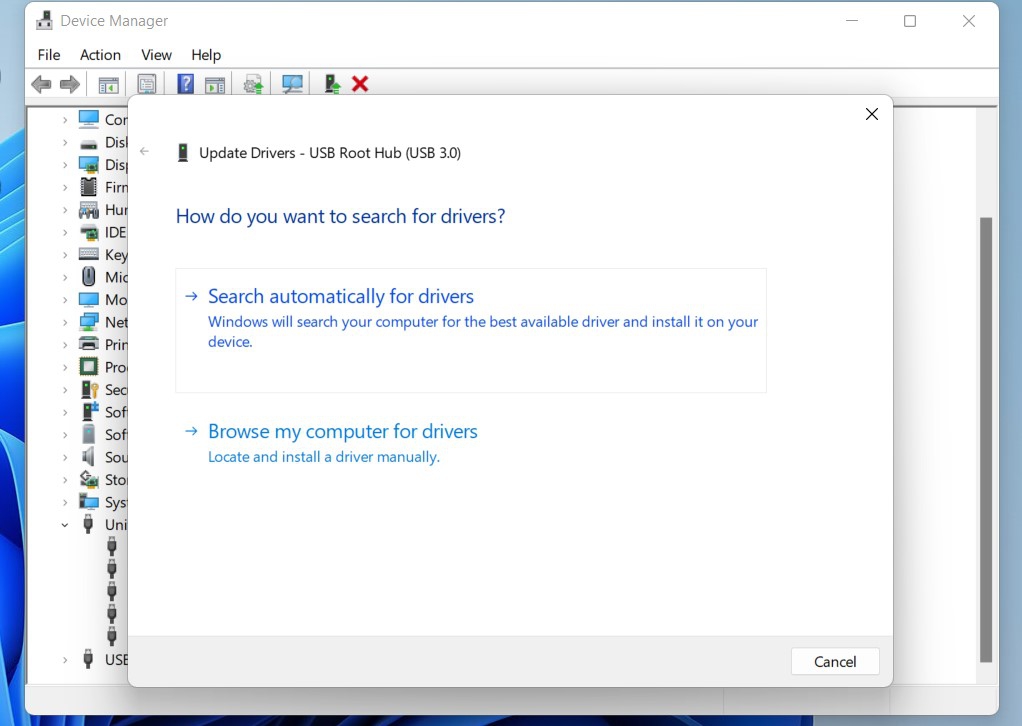The height and width of the screenshot is (726, 1022).
Task: Select the 'IDE' tree row text
Action: click(115, 232)
